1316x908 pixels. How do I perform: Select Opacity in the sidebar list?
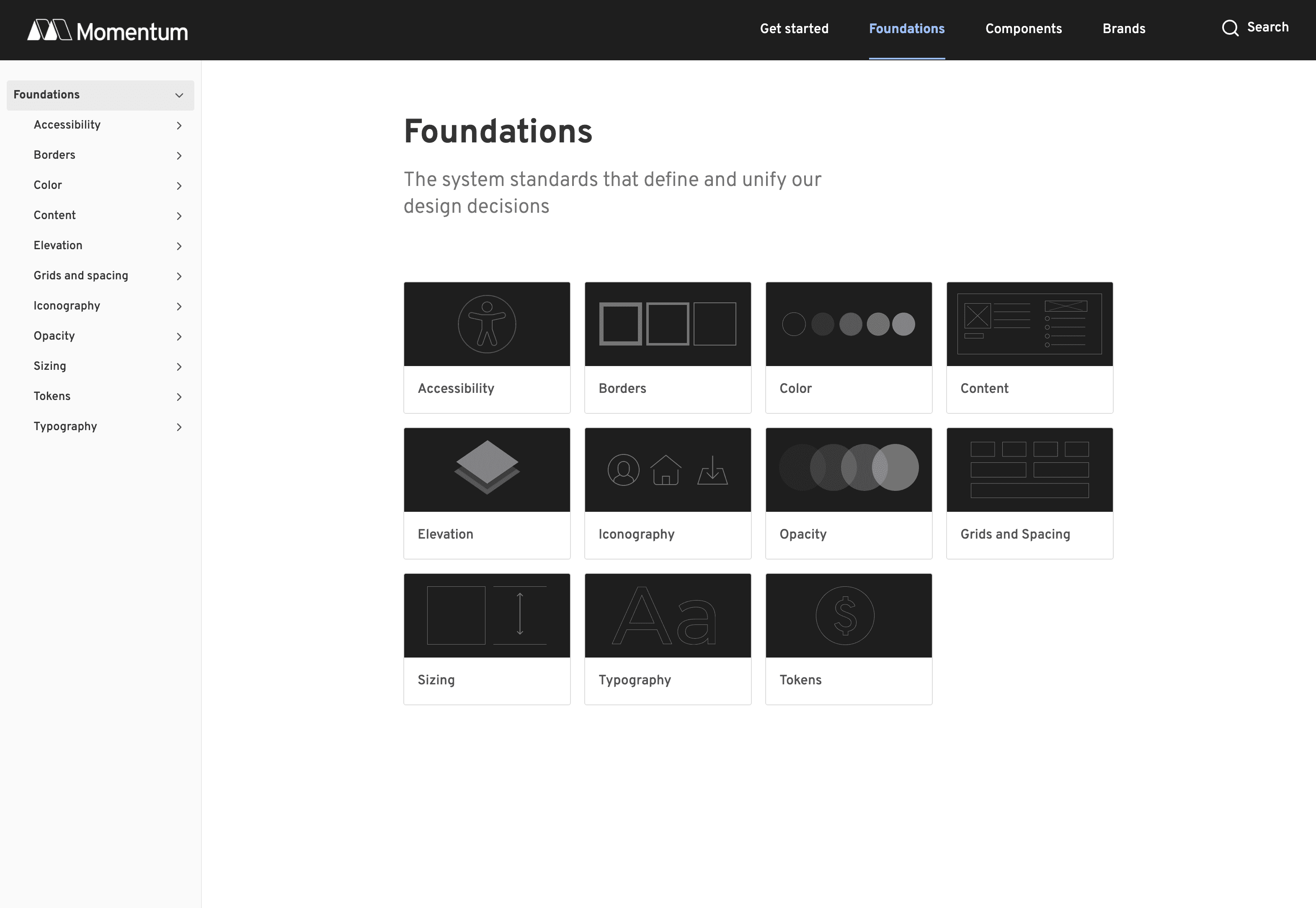[54, 336]
